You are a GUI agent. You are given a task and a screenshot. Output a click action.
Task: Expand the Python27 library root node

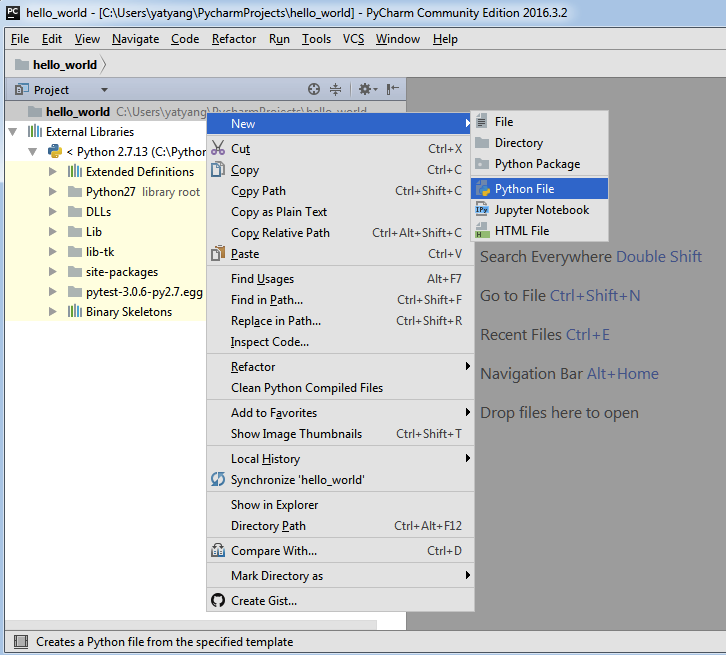pyautogui.click(x=53, y=192)
